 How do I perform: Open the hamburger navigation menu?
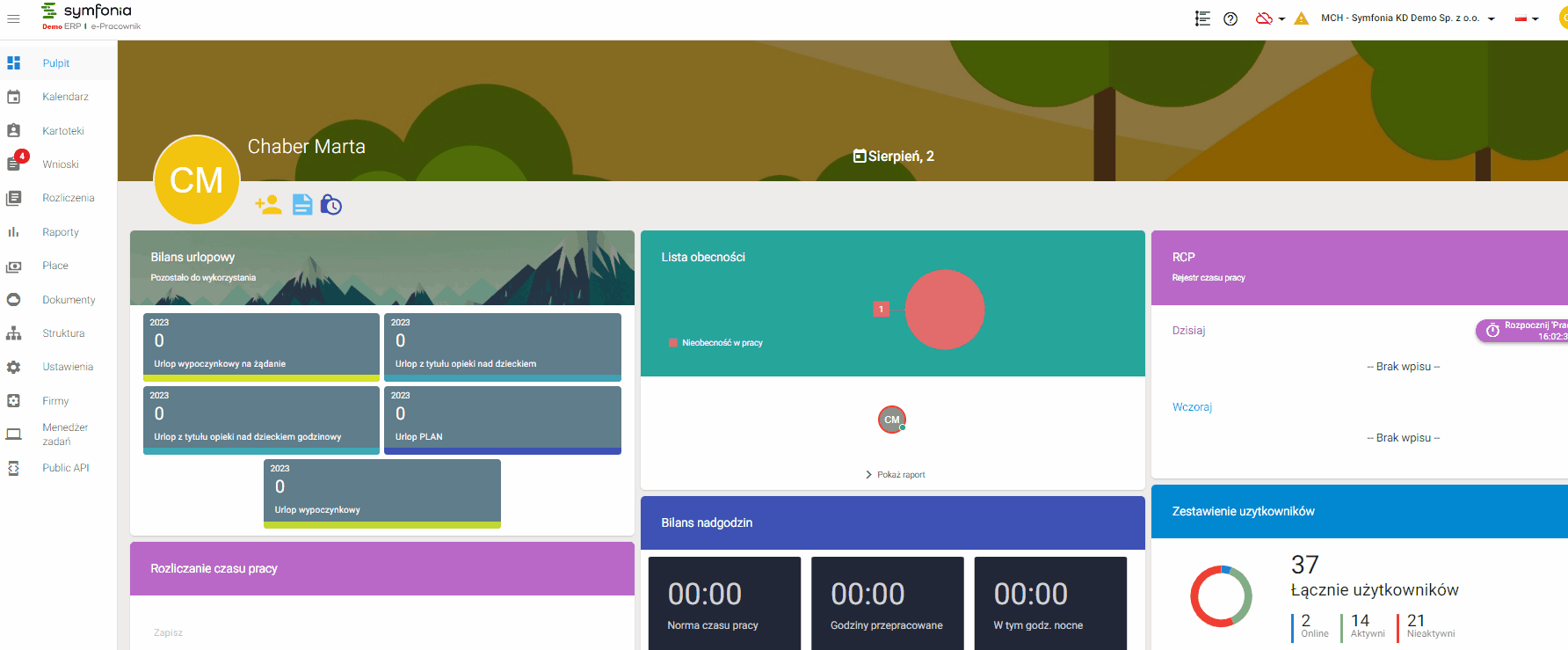[13, 18]
